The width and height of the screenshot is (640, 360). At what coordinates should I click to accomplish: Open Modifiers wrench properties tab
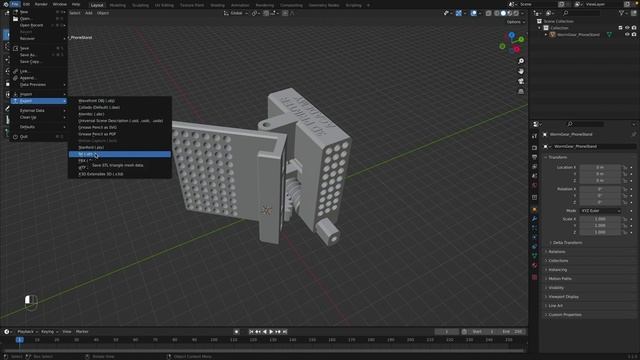534,219
